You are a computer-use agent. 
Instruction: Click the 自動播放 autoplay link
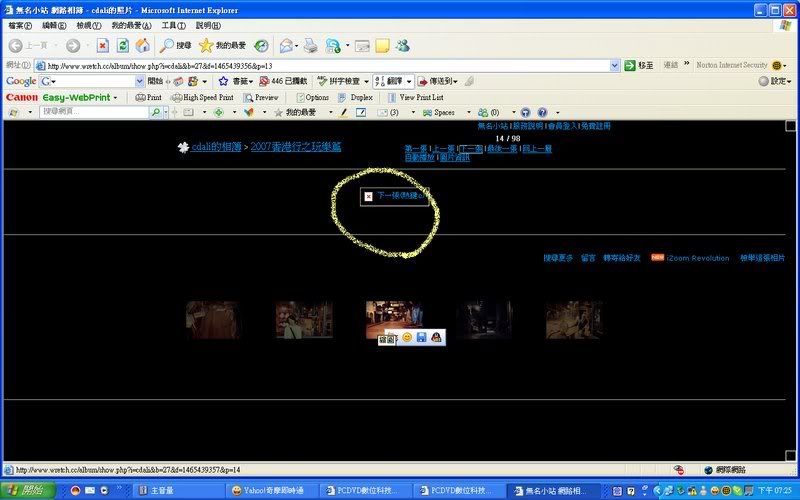coord(420,157)
